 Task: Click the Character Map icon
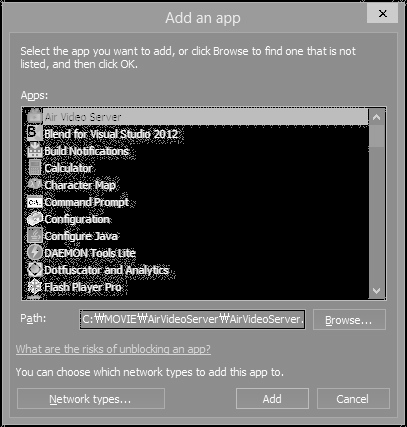(x=35, y=185)
